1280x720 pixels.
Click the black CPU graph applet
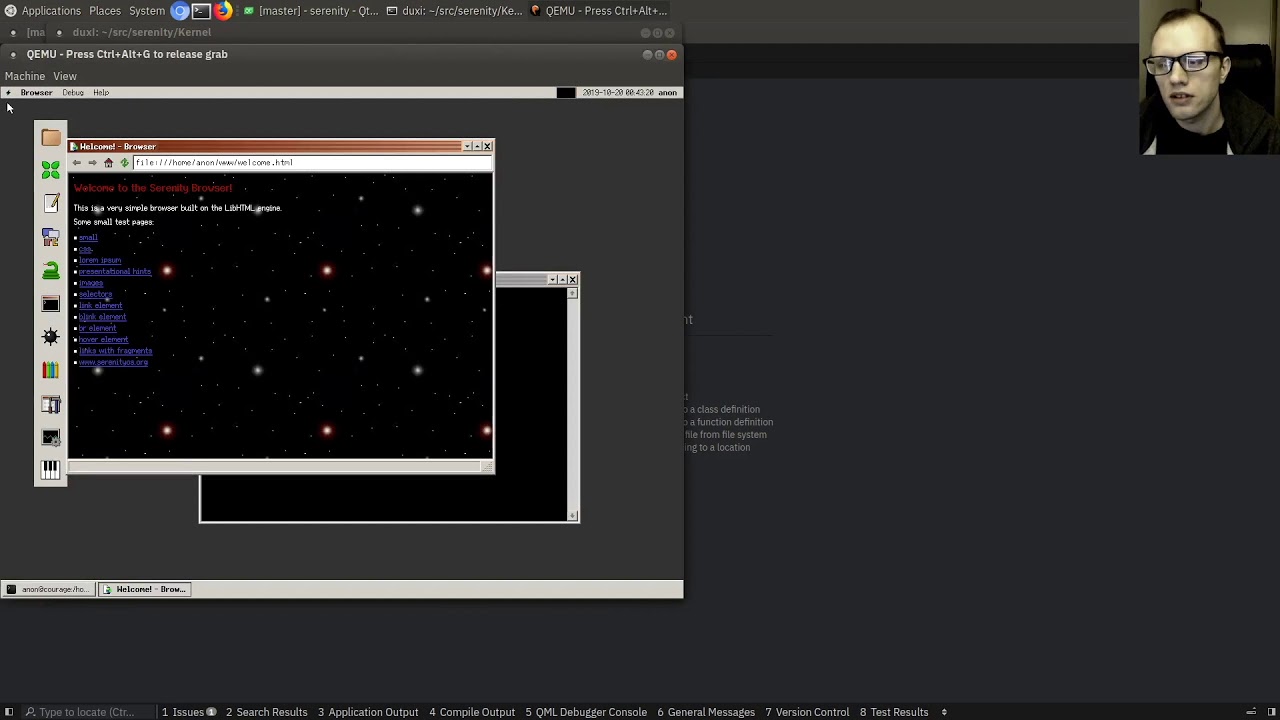tap(566, 92)
